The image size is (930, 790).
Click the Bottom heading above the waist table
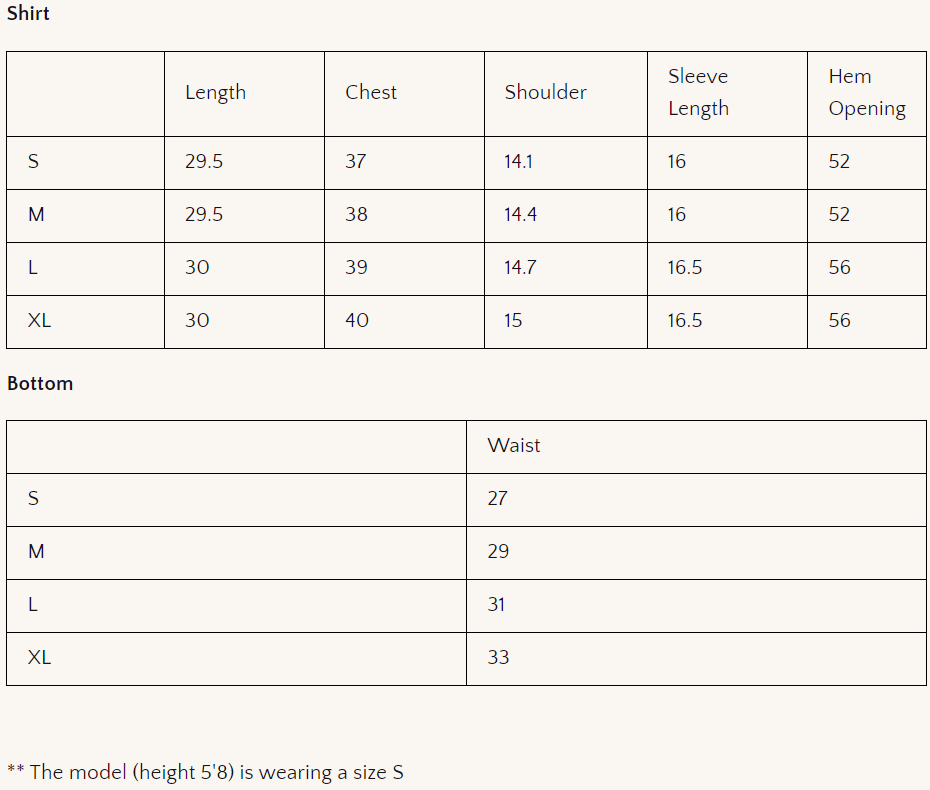click(x=40, y=383)
